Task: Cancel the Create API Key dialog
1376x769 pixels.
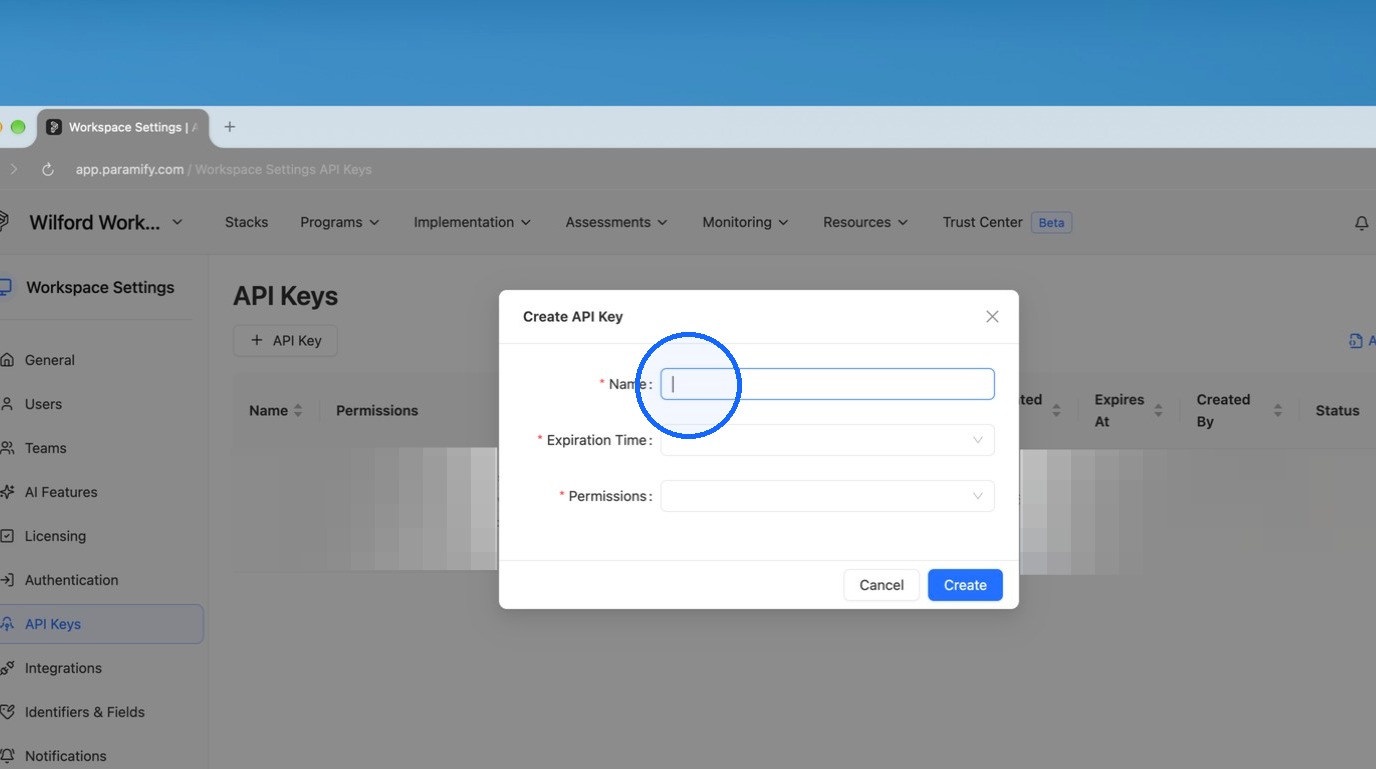Action: click(881, 585)
